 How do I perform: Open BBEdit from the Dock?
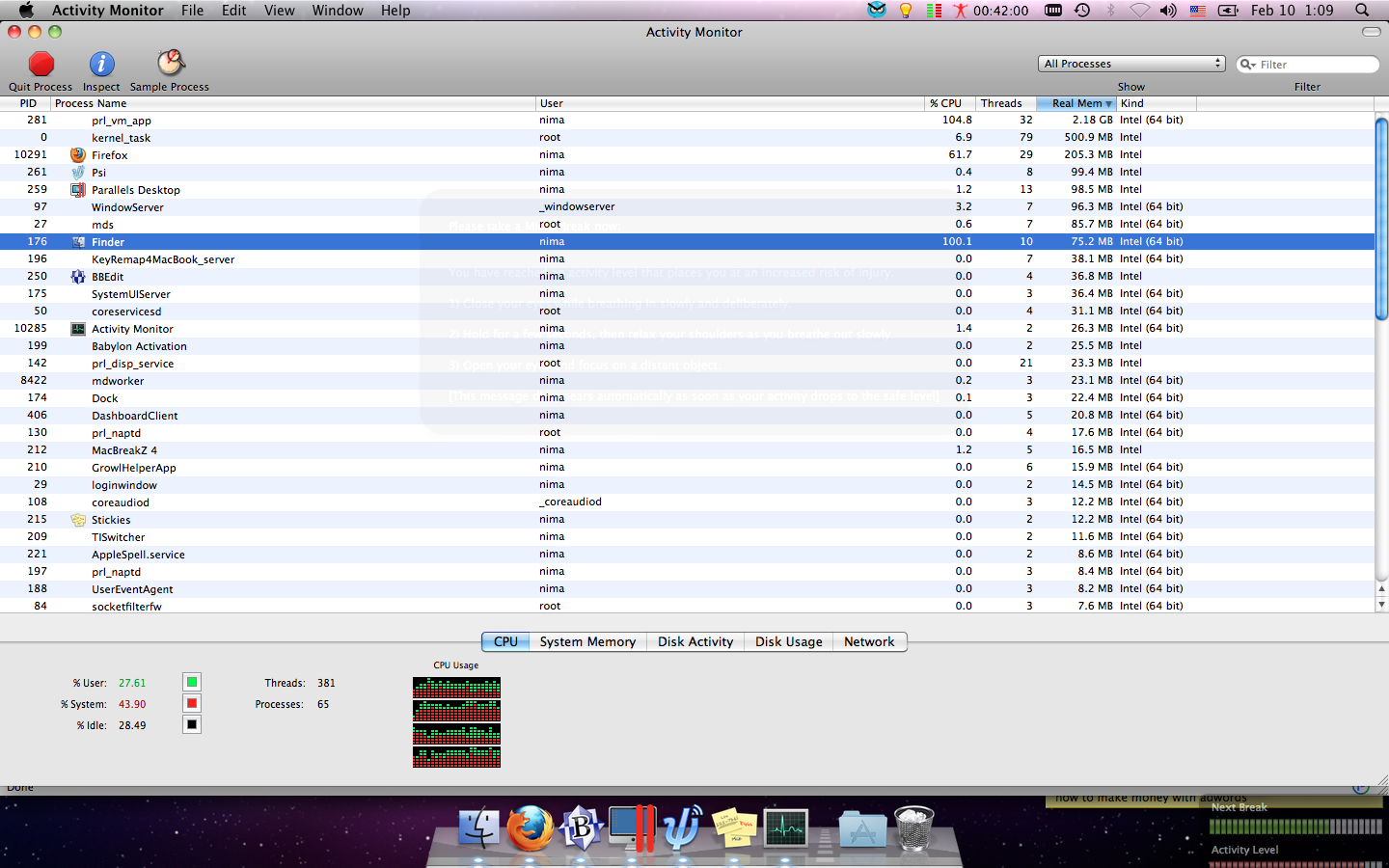point(581,827)
